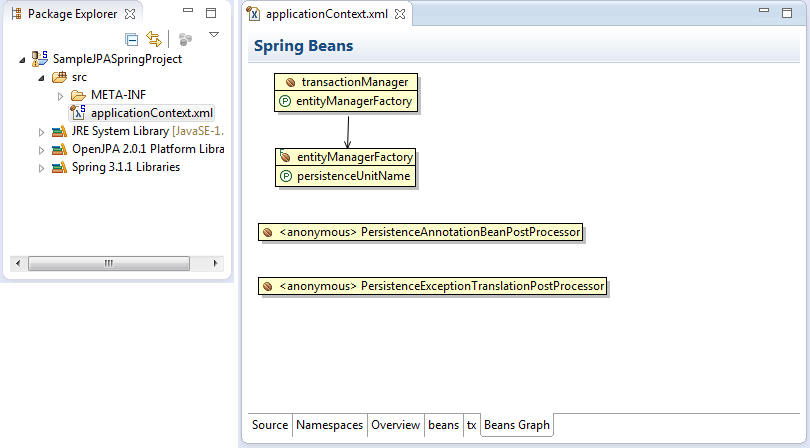
Task: Click right arrow of horizontal scrollbar
Action: point(215,264)
